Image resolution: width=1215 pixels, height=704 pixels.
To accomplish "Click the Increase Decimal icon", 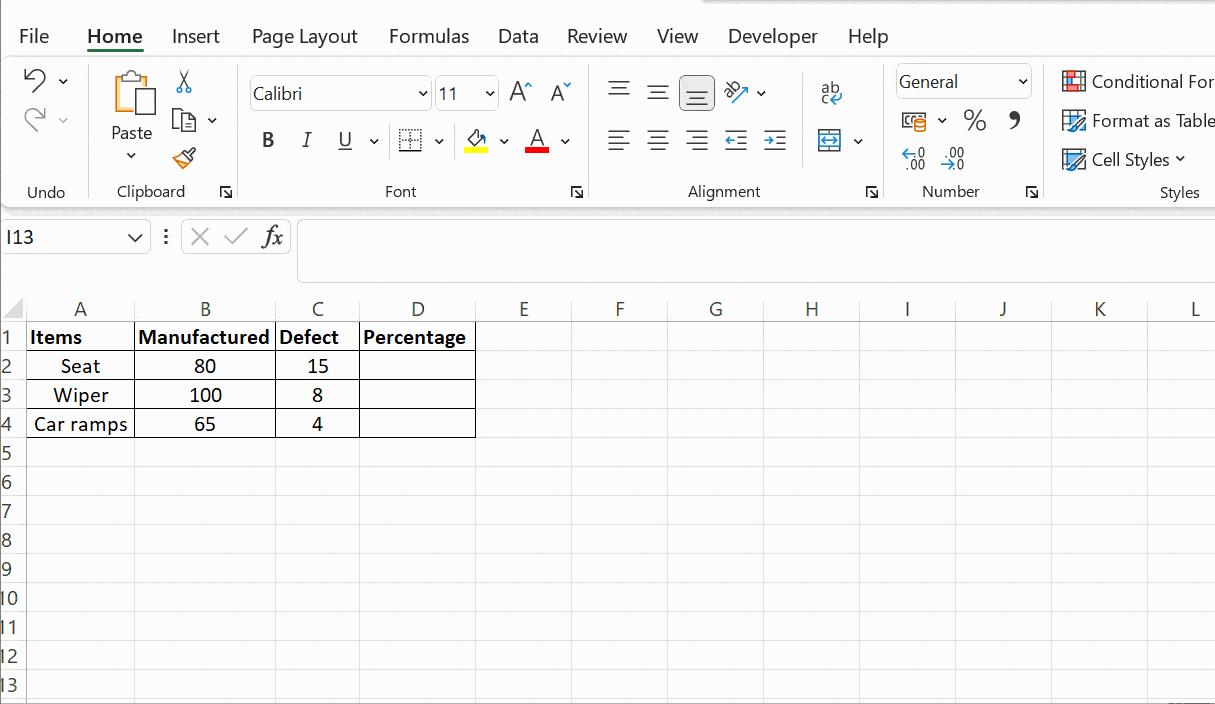I will (913, 158).
